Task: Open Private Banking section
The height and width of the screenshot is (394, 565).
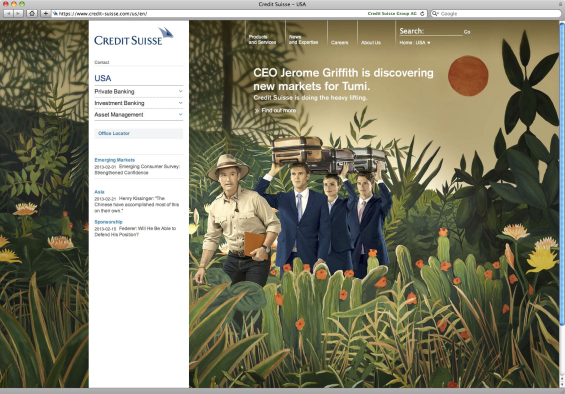Action: coord(114,92)
